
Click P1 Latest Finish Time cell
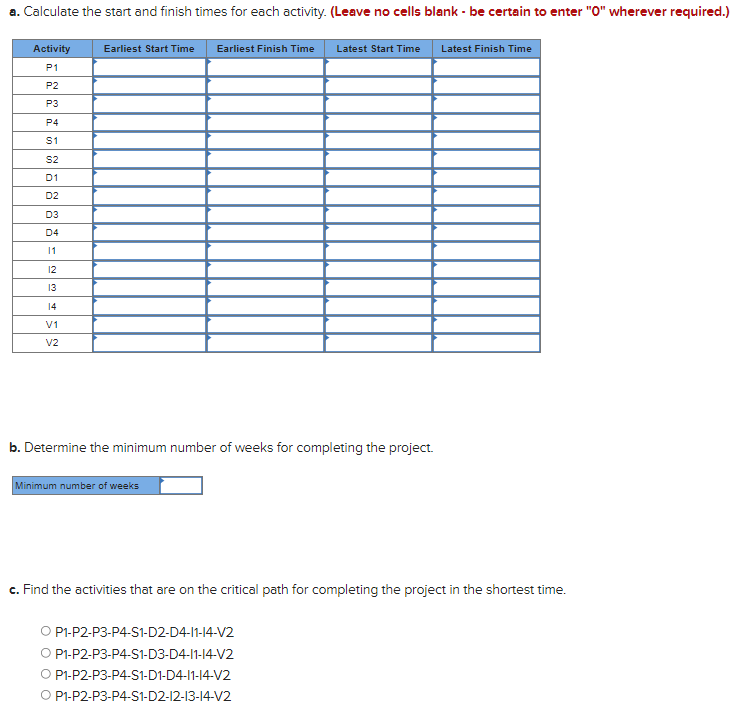point(486,67)
